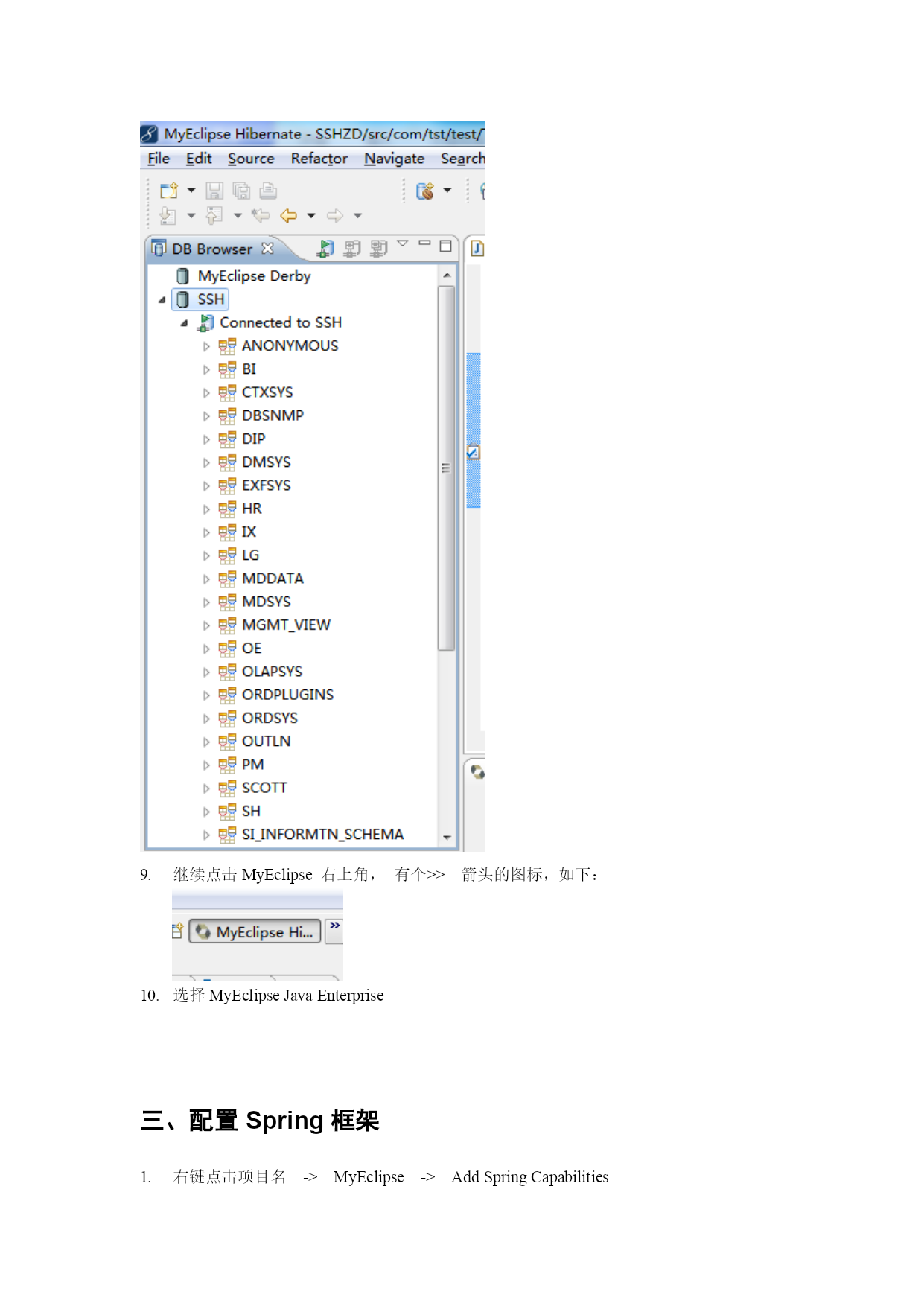Expand the DMSYS schema
This screenshot has width=924, height=1306.
(x=206, y=463)
